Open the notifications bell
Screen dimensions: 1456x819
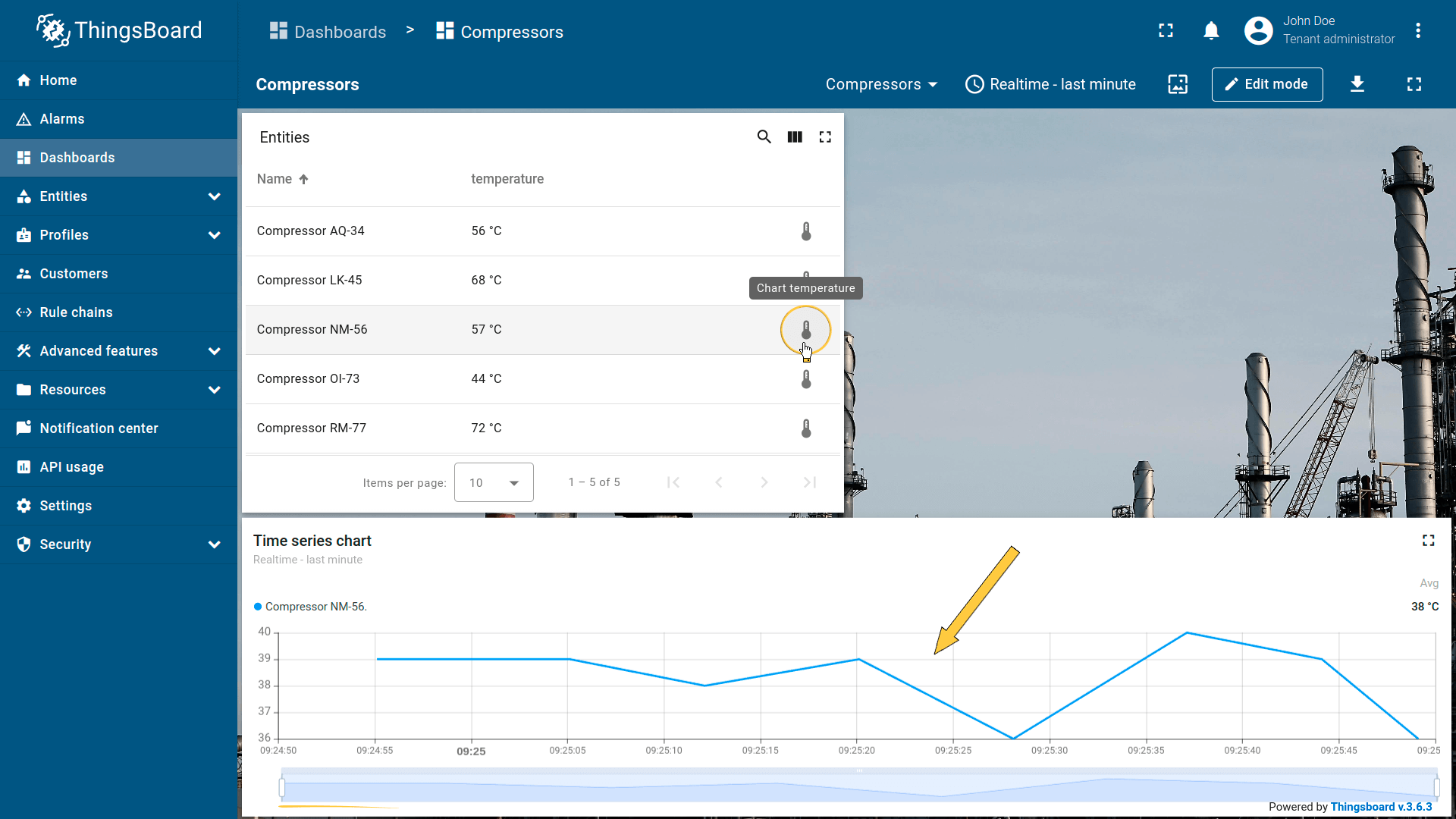tap(1211, 31)
